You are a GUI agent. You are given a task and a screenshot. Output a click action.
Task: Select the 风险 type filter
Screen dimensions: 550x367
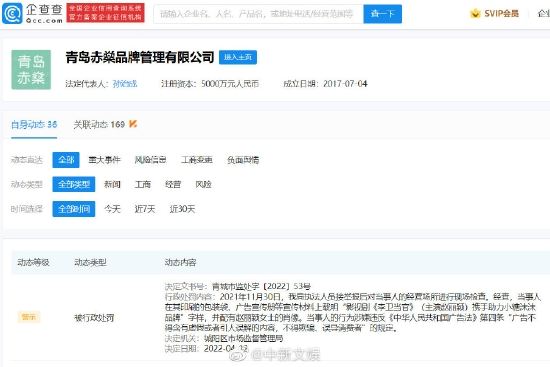[203, 184]
